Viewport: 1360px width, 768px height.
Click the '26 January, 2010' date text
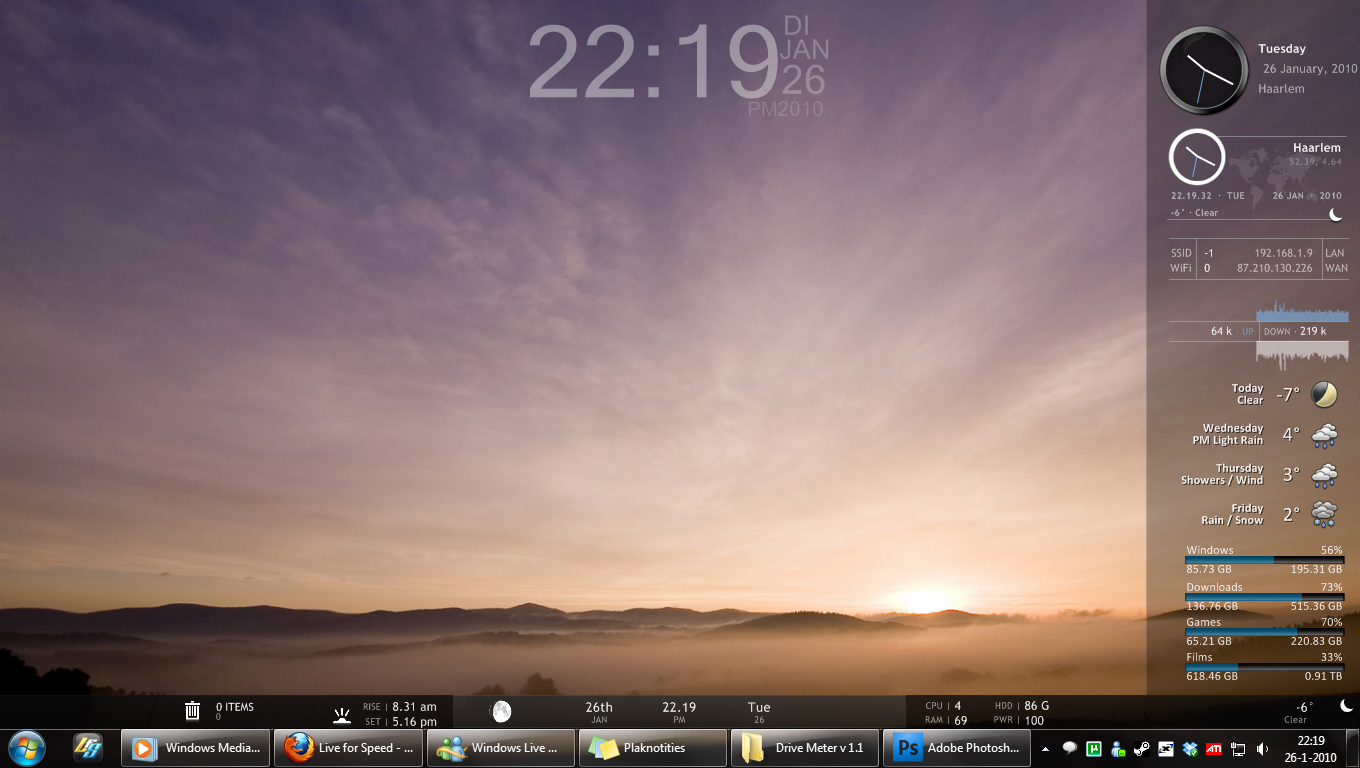point(1310,69)
